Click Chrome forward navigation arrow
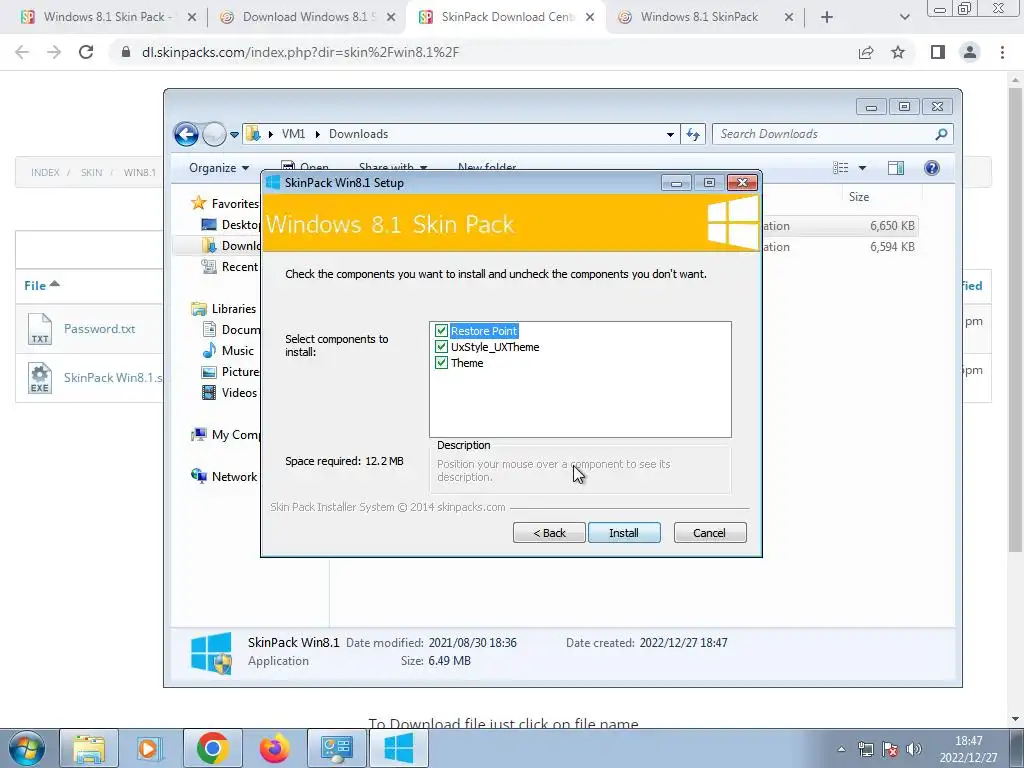1024x768 pixels. coord(54,52)
